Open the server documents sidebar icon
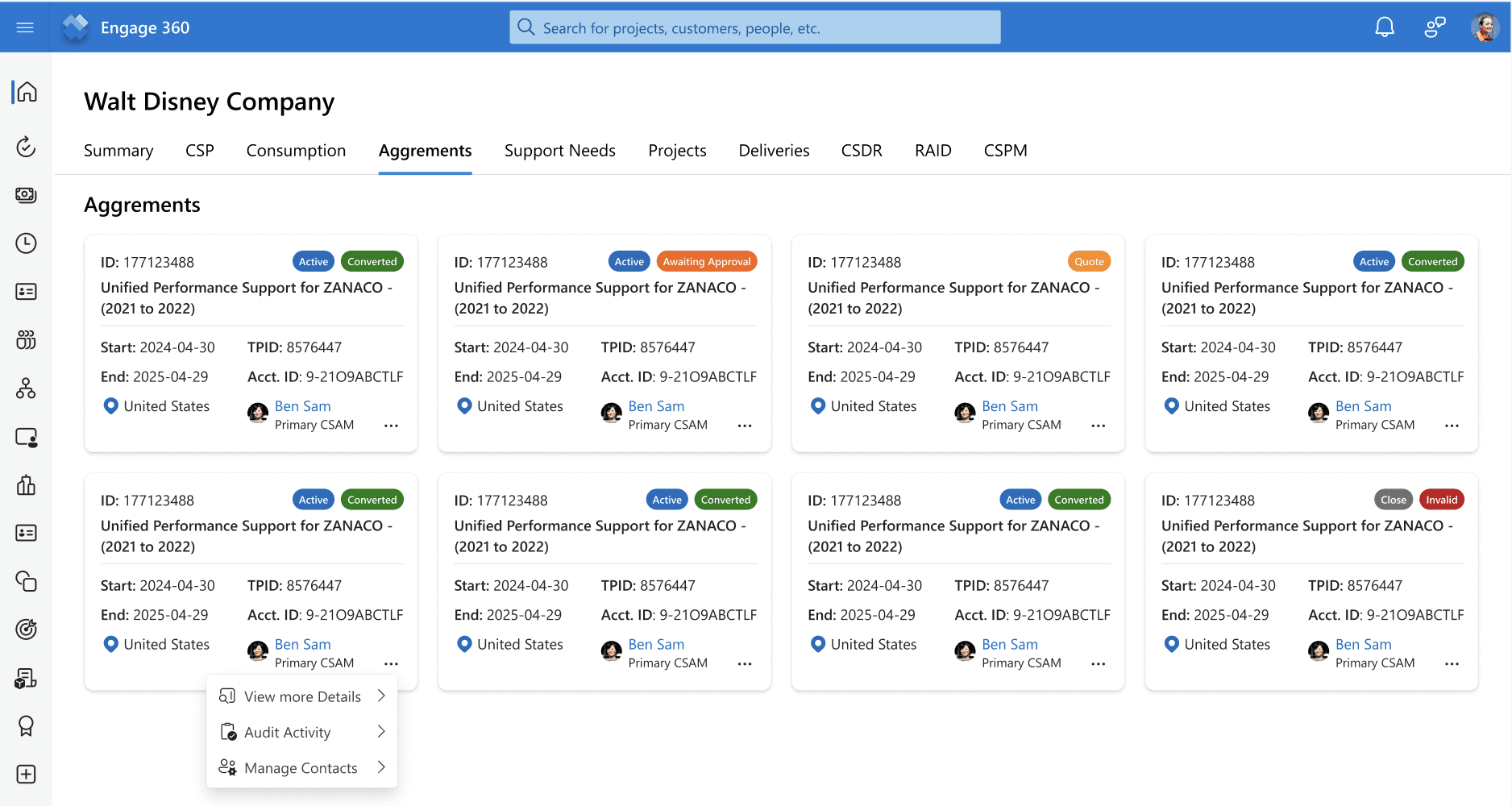 [x=26, y=679]
